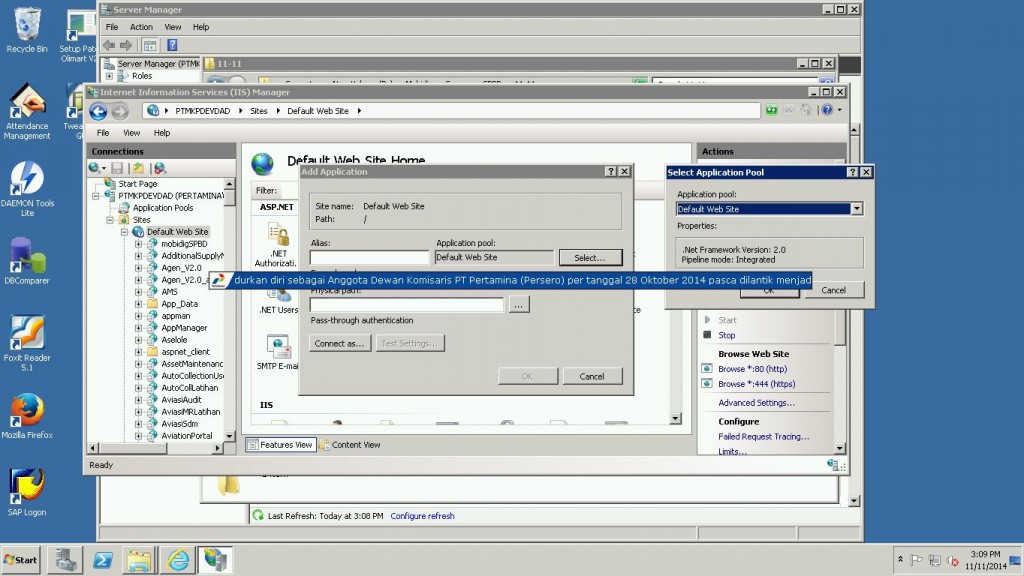This screenshot has height=576, width=1024.
Task: Open the Application pool dropdown
Action: [x=856, y=209]
